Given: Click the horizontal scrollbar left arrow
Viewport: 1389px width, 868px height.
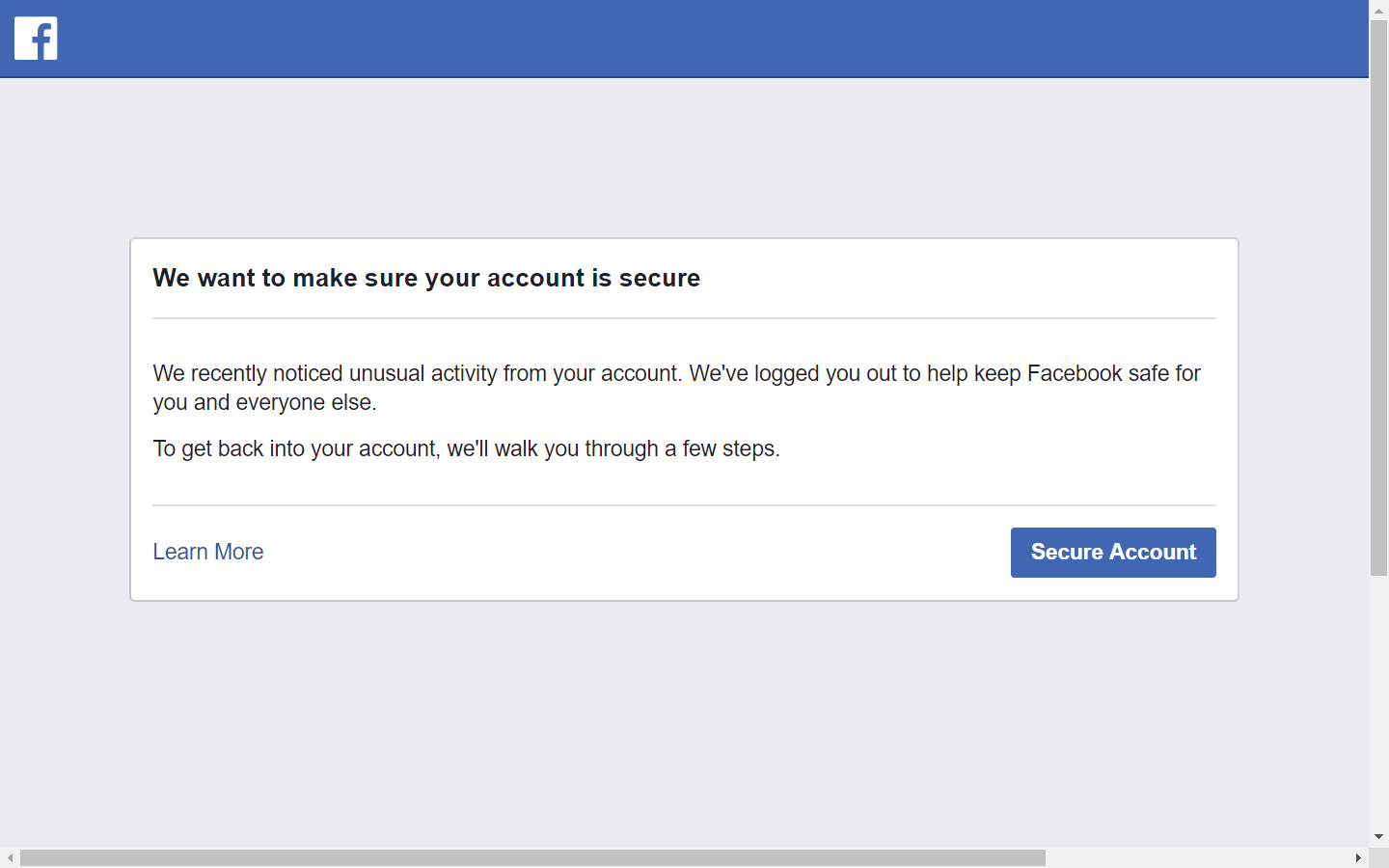Looking at the screenshot, I should coord(8,856).
